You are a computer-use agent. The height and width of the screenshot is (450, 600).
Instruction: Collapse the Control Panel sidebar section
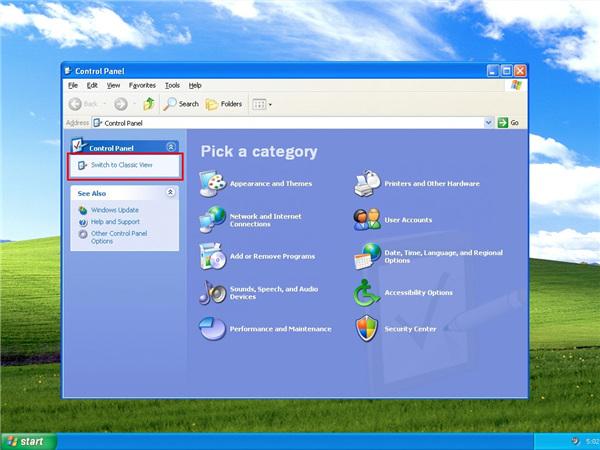[x=171, y=147]
